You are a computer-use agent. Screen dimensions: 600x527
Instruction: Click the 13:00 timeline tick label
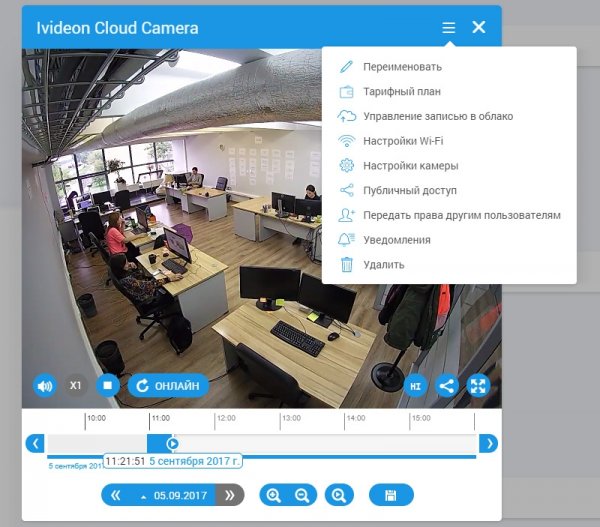click(x=291, y=418)
